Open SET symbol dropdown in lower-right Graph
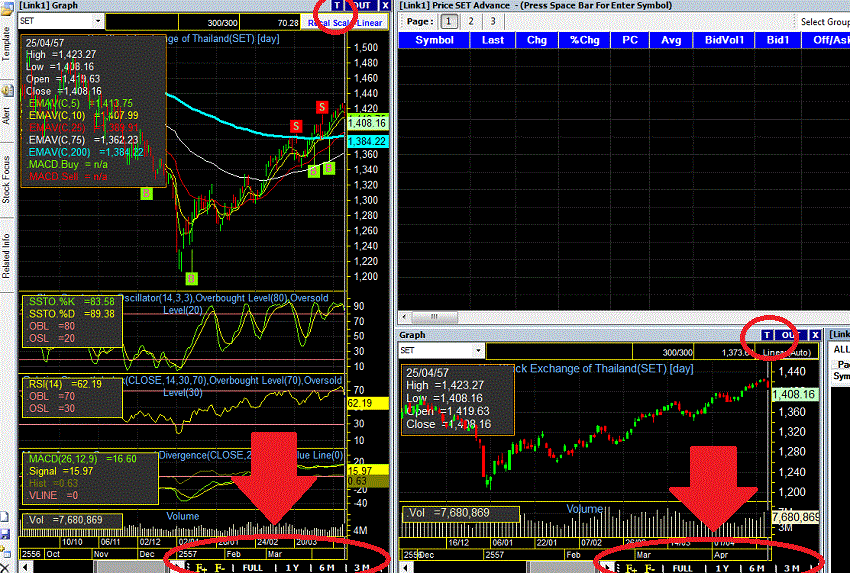Viewport: 850px width, 573px height. click(478, 351)
